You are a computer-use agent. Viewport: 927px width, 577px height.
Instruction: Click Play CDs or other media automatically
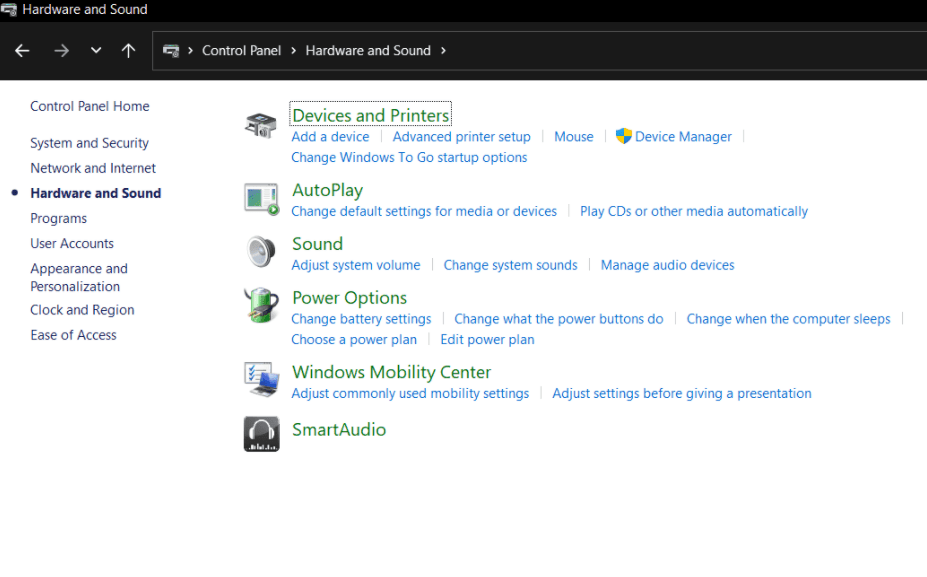pos(693,211)
